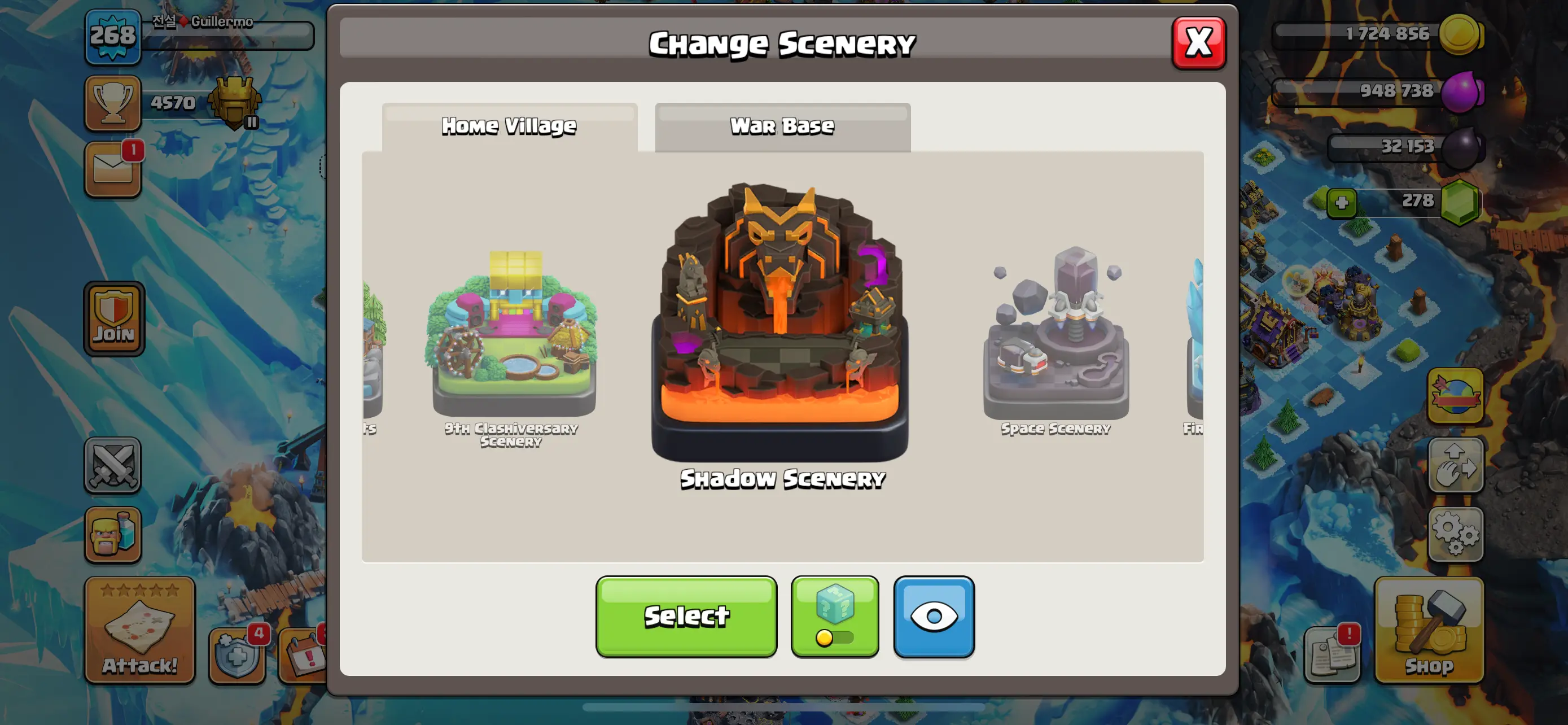This screenshot has height=725, width=1568.
Task: Close the Change Scenery dialog
Action: click(x=1198, y=42)
